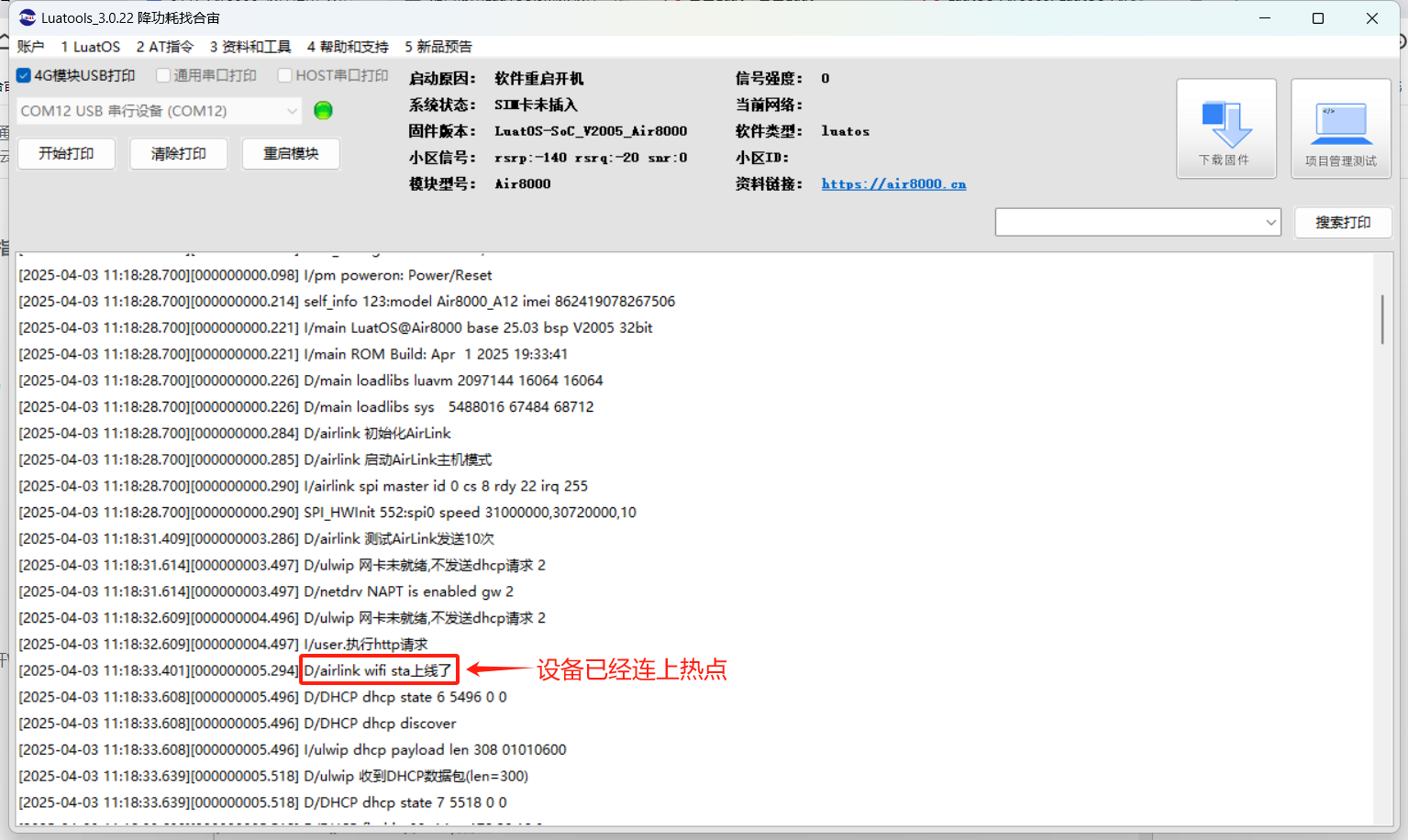
Task: Click the 重启模块 button
Action: pyautogui.click(x=291, y=154)
